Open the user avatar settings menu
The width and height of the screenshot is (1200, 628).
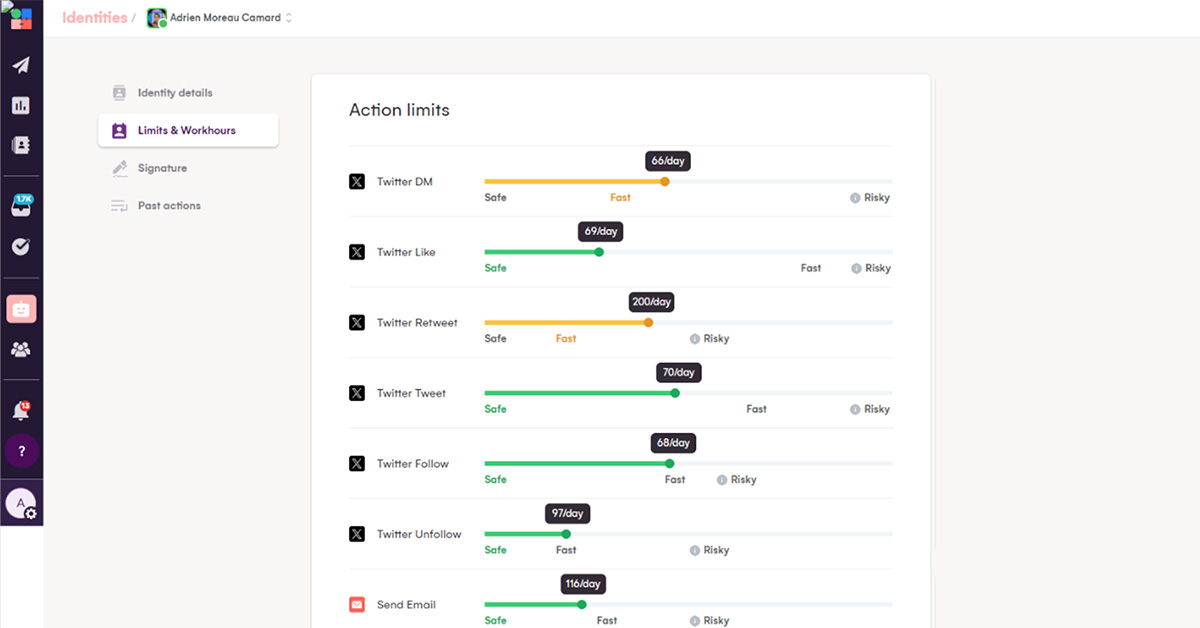21,504
